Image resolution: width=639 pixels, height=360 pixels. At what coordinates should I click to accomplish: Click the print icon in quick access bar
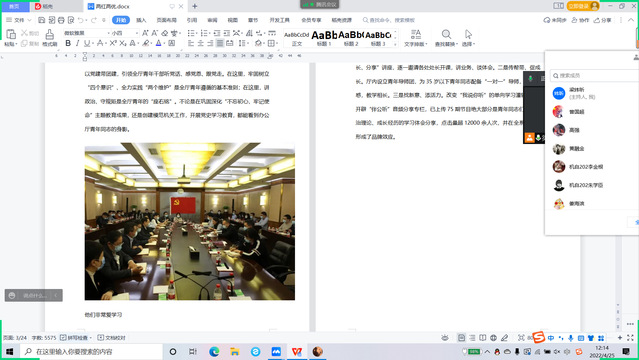click(61, 20)
